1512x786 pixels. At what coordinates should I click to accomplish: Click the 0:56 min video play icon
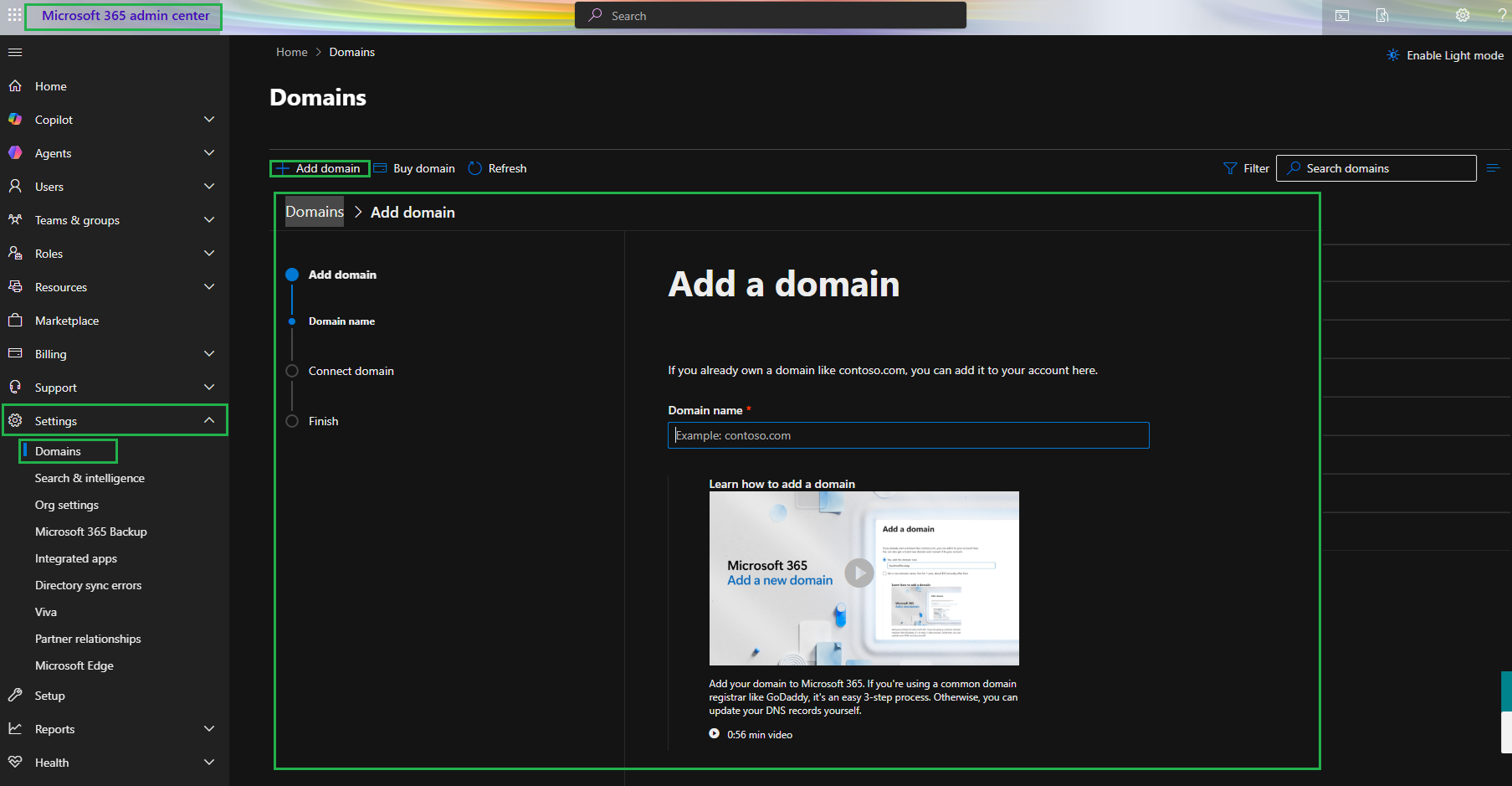click(715, 734)
